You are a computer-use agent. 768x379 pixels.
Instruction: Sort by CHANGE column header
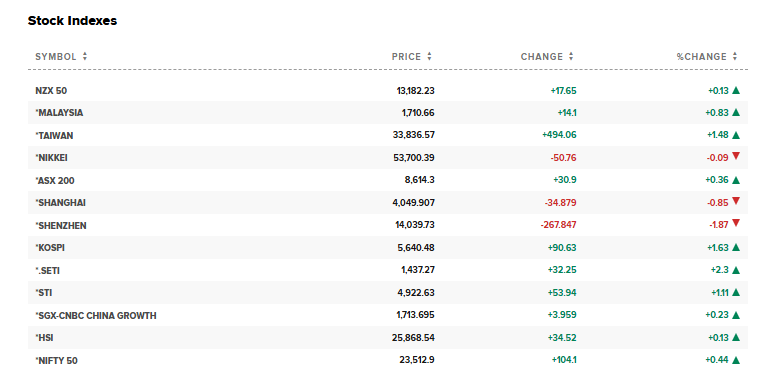point(547,57)
